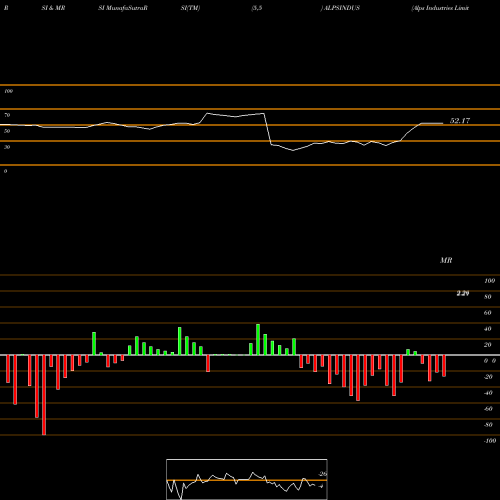500x500 pixels.
Task: Click the 30 level label on RSI axis
Action: click(x=7, y=147)
